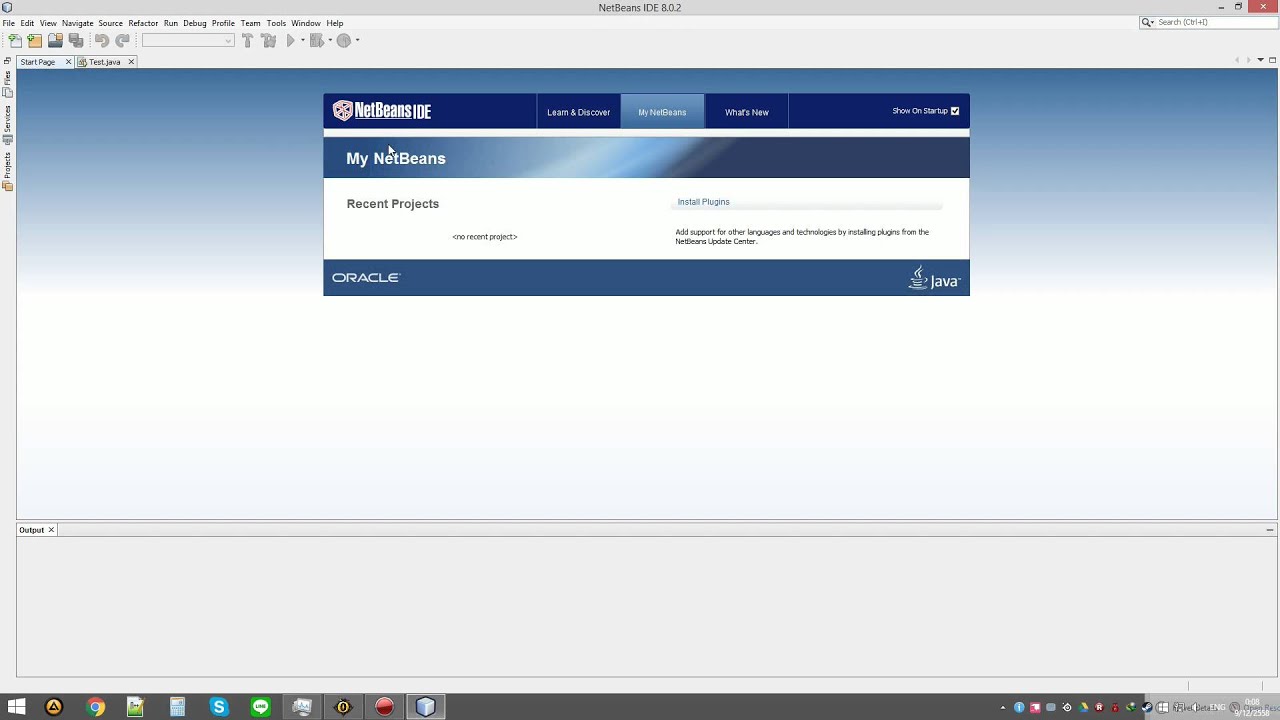Screen dimensions: 1280x720
Task: Open Skype from the taskbar
Action: 219,707
